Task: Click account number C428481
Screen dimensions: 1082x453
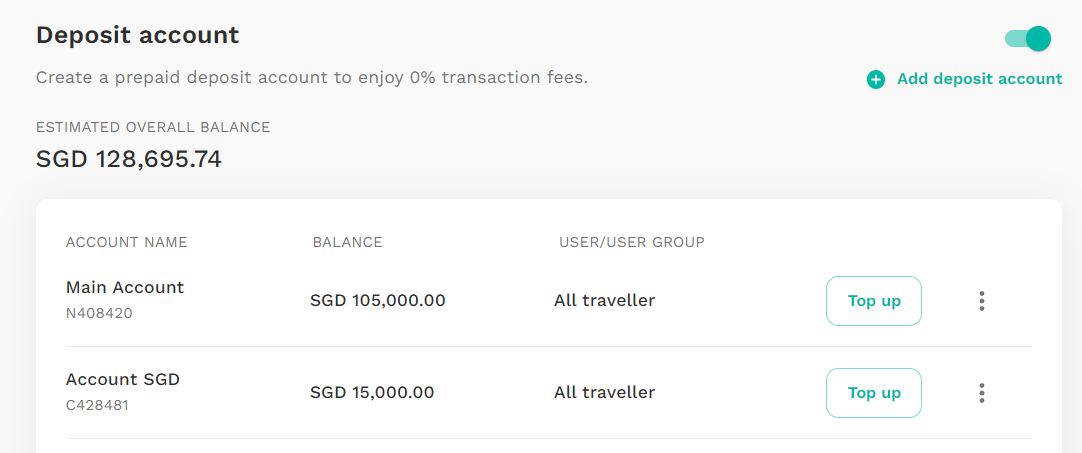Action: coord(97,405)
